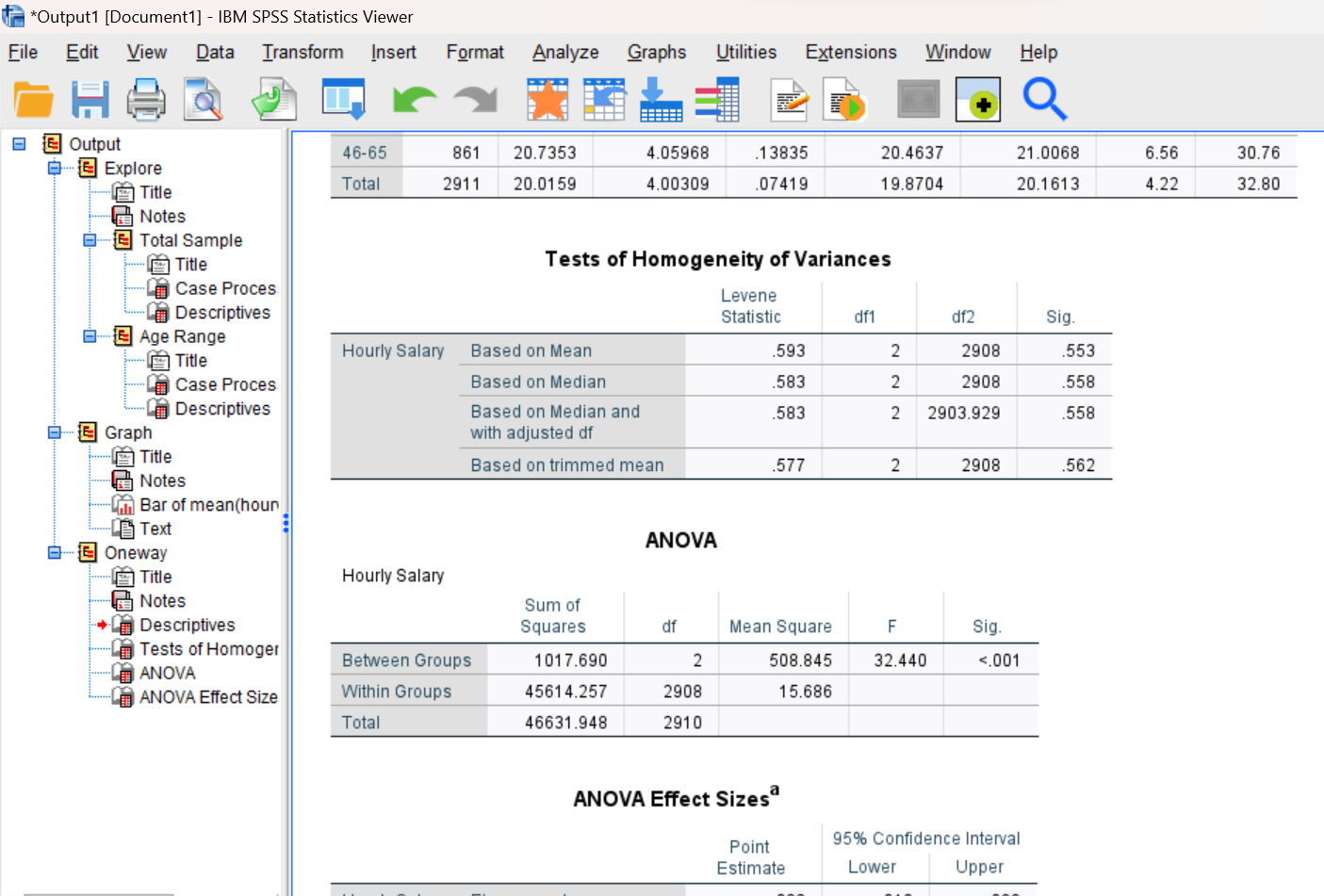This screenshot has height=896, width=1324.
Task: Select Age Range in outline tree
Action: pos(183,336)
